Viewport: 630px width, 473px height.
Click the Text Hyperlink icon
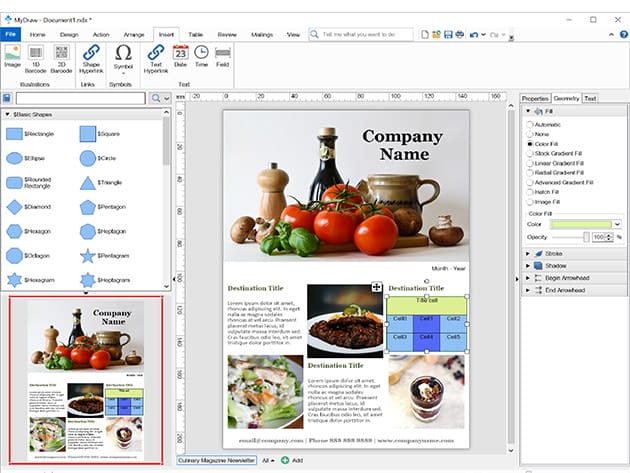tap(156, 54)
